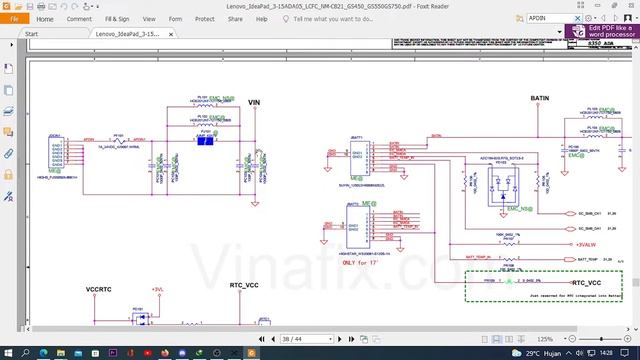Go to the next page arrow
This screenshot has width=640, height=360.
[340, 339]
